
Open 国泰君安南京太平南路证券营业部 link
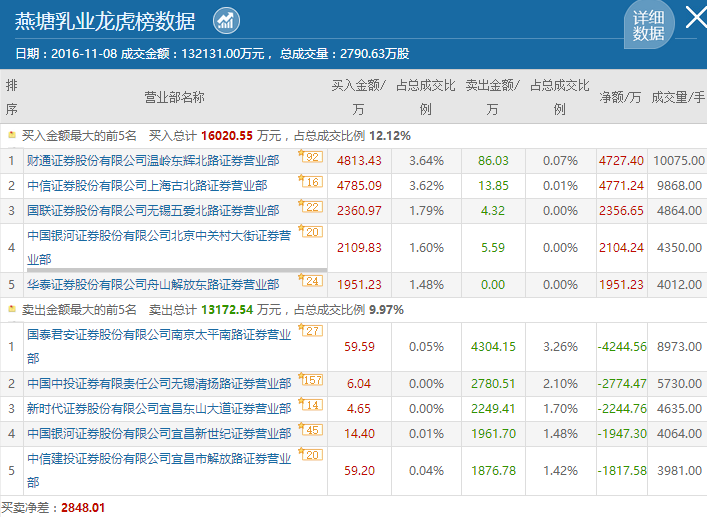pos(159,347)
